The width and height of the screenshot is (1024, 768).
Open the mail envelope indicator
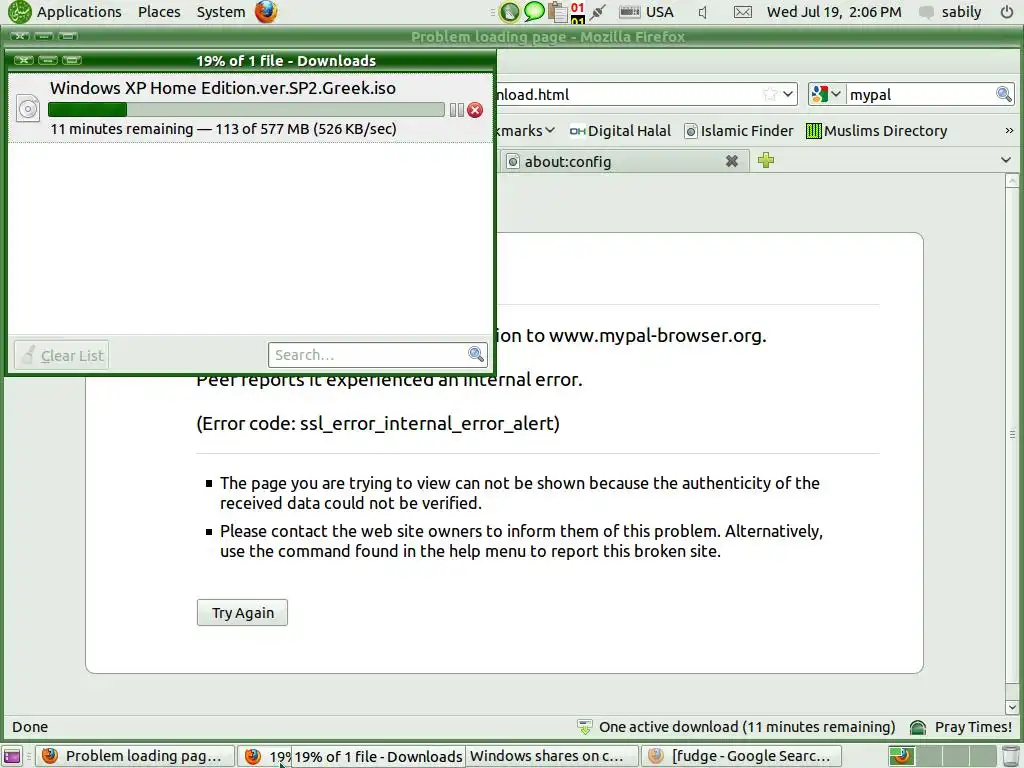point(743,12)
